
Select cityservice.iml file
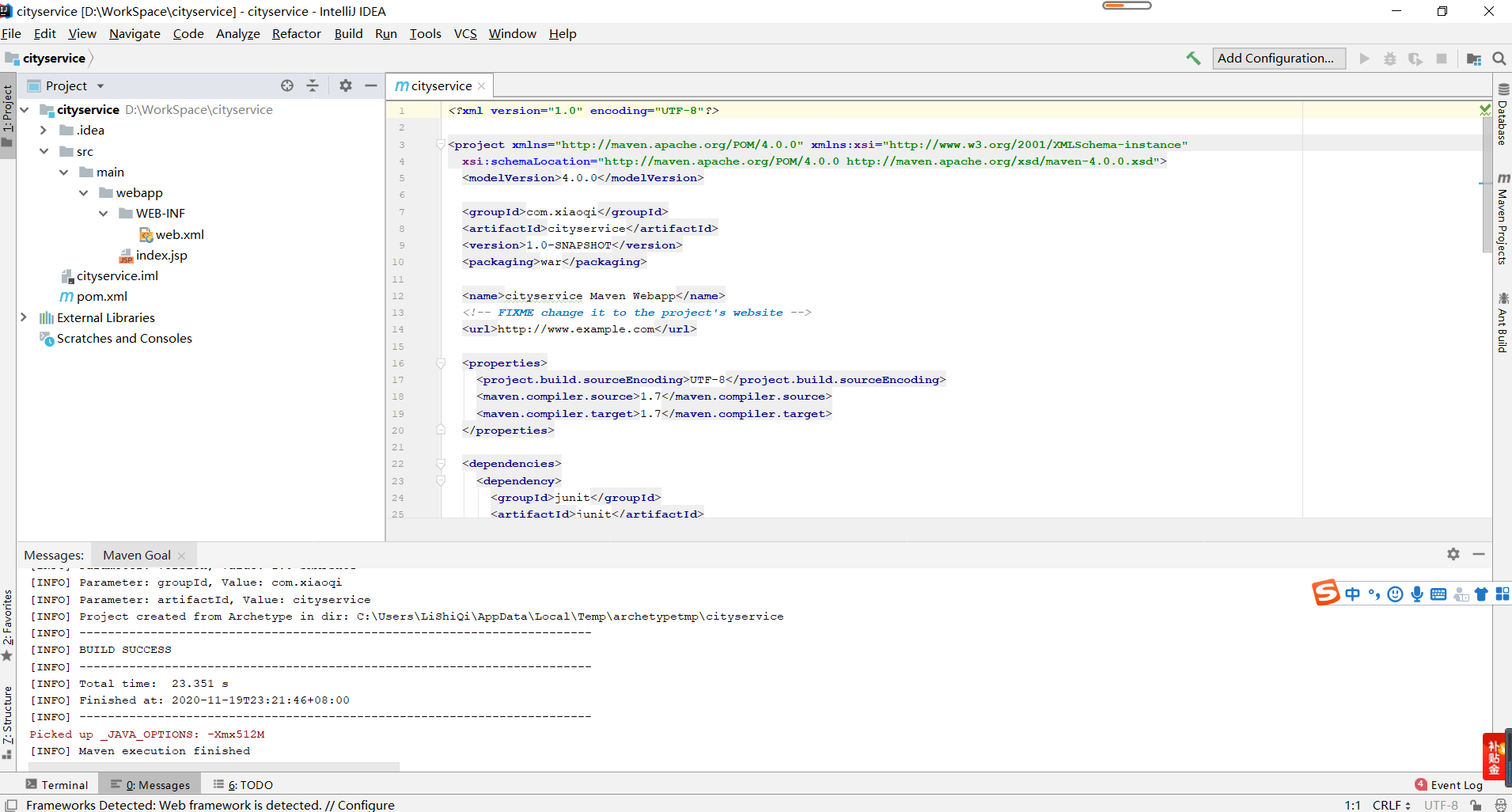pos(109,275)
